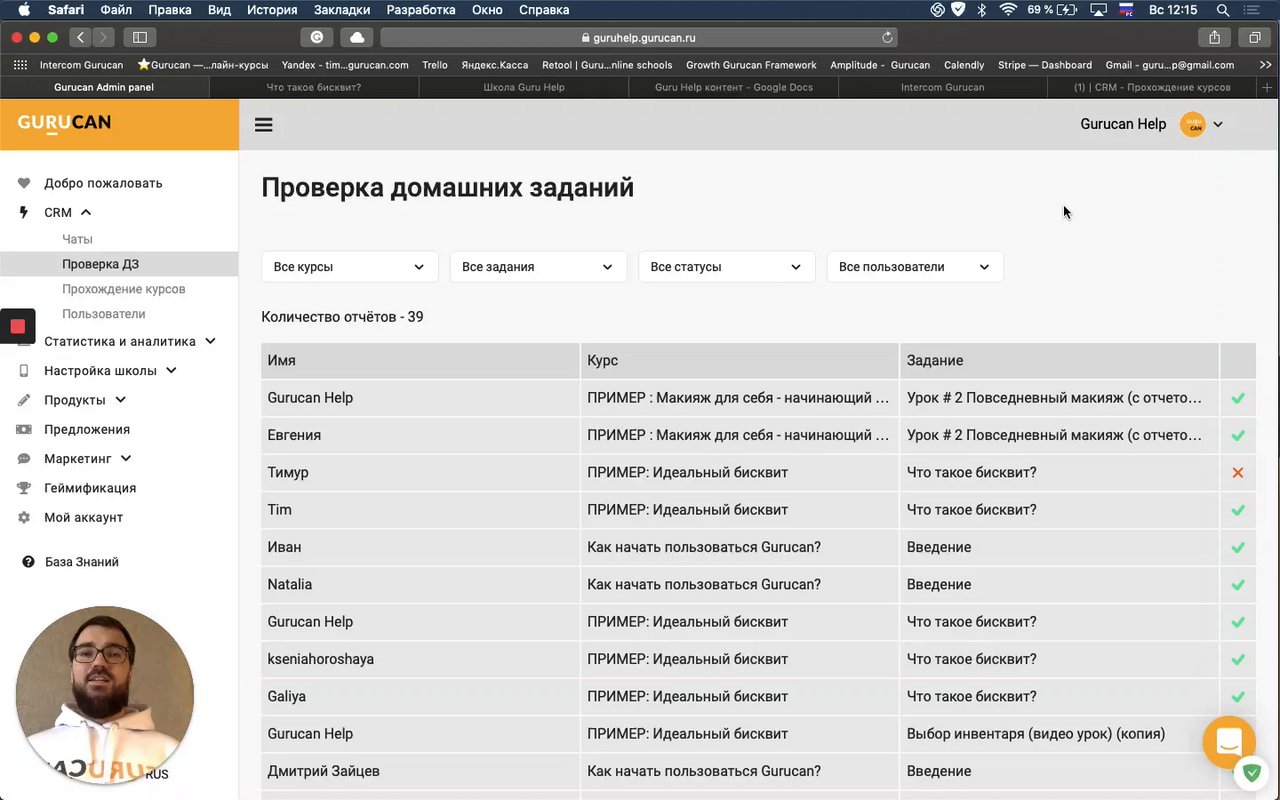Select Проверка ДЗ in the sidebar
This screenshot has height=800, width=1280.
click(119, 264)
